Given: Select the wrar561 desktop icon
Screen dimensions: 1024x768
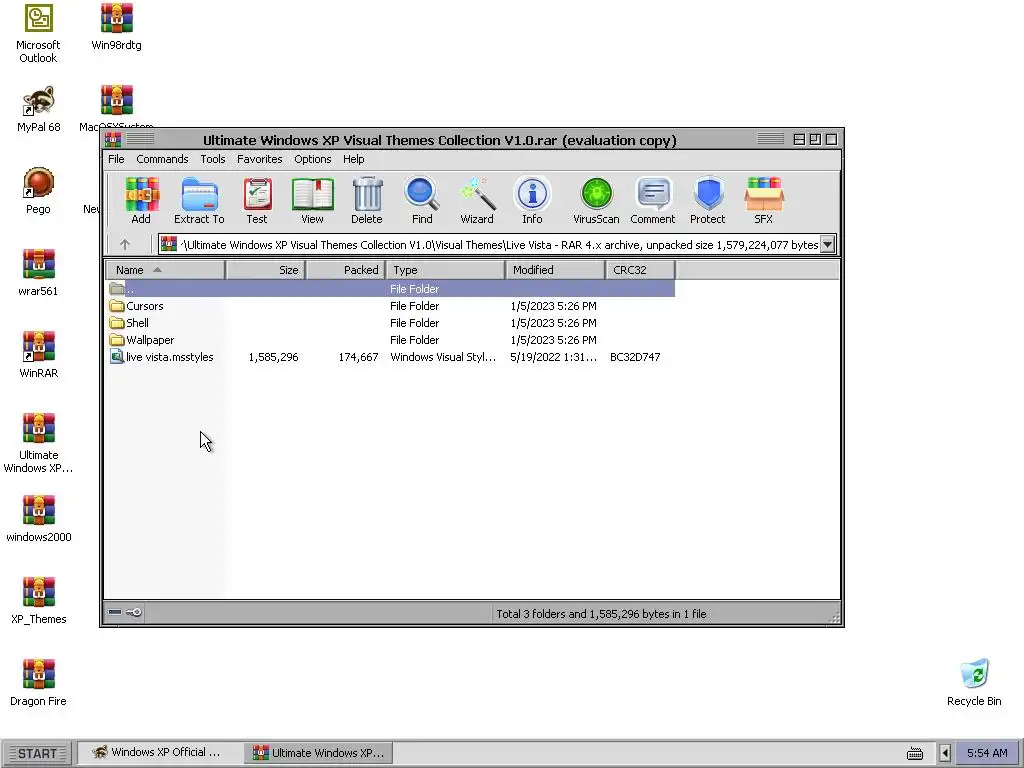Looking at the screenshot, I should (38, 273).
